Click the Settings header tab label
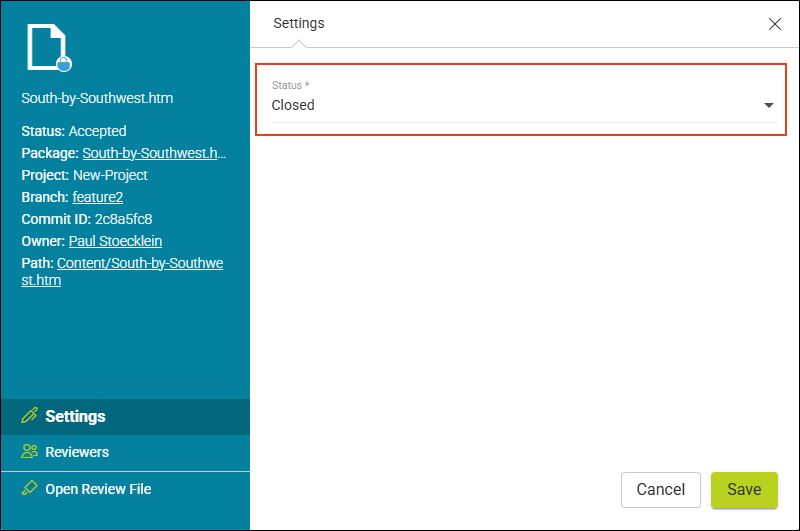The width and height of the screenshot is (800, 531). click(x=299, y=23)
